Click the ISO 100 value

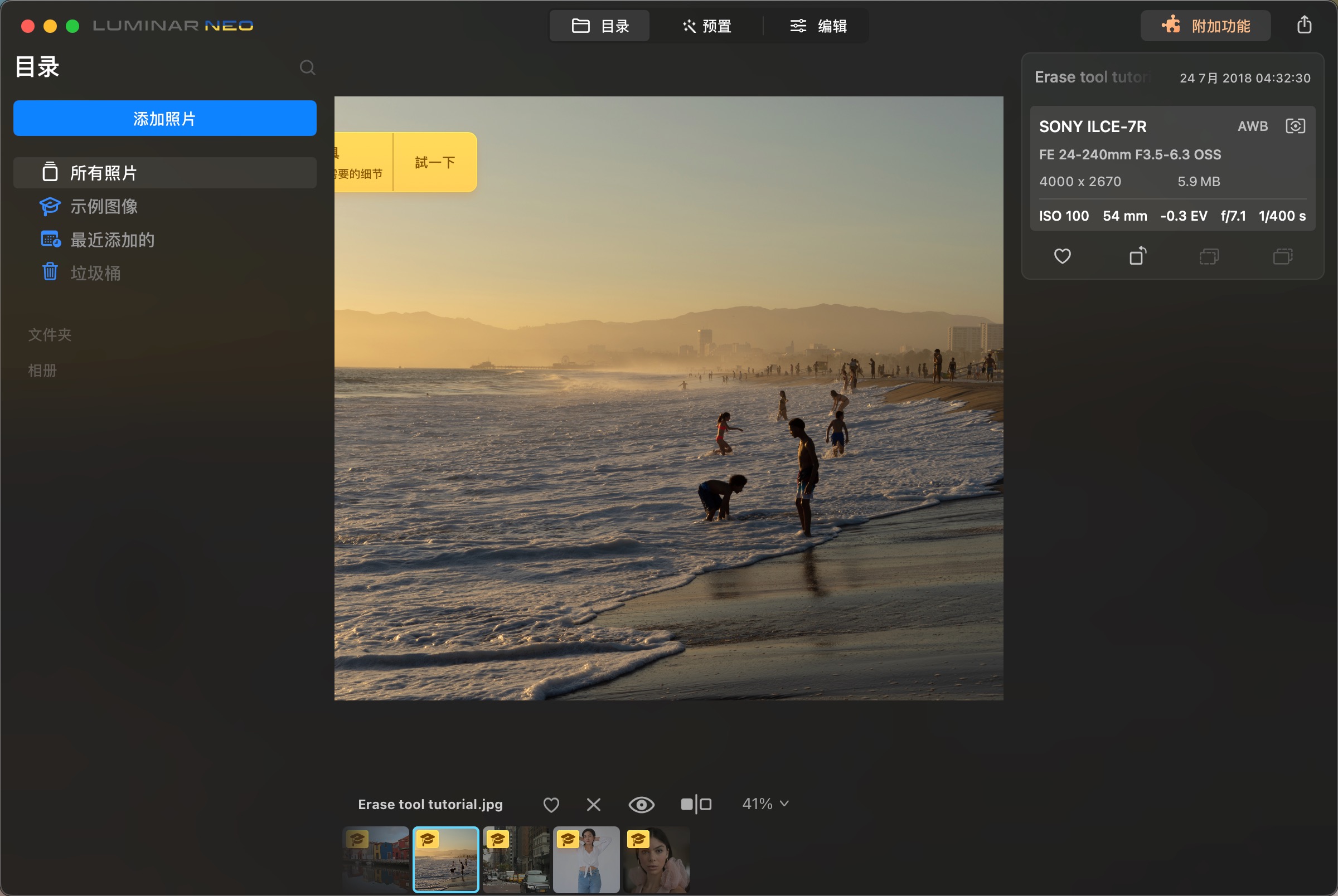click(1063, 216)
